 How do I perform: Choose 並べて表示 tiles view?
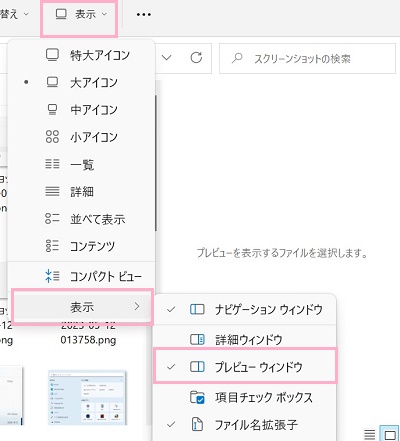(82, 219)
